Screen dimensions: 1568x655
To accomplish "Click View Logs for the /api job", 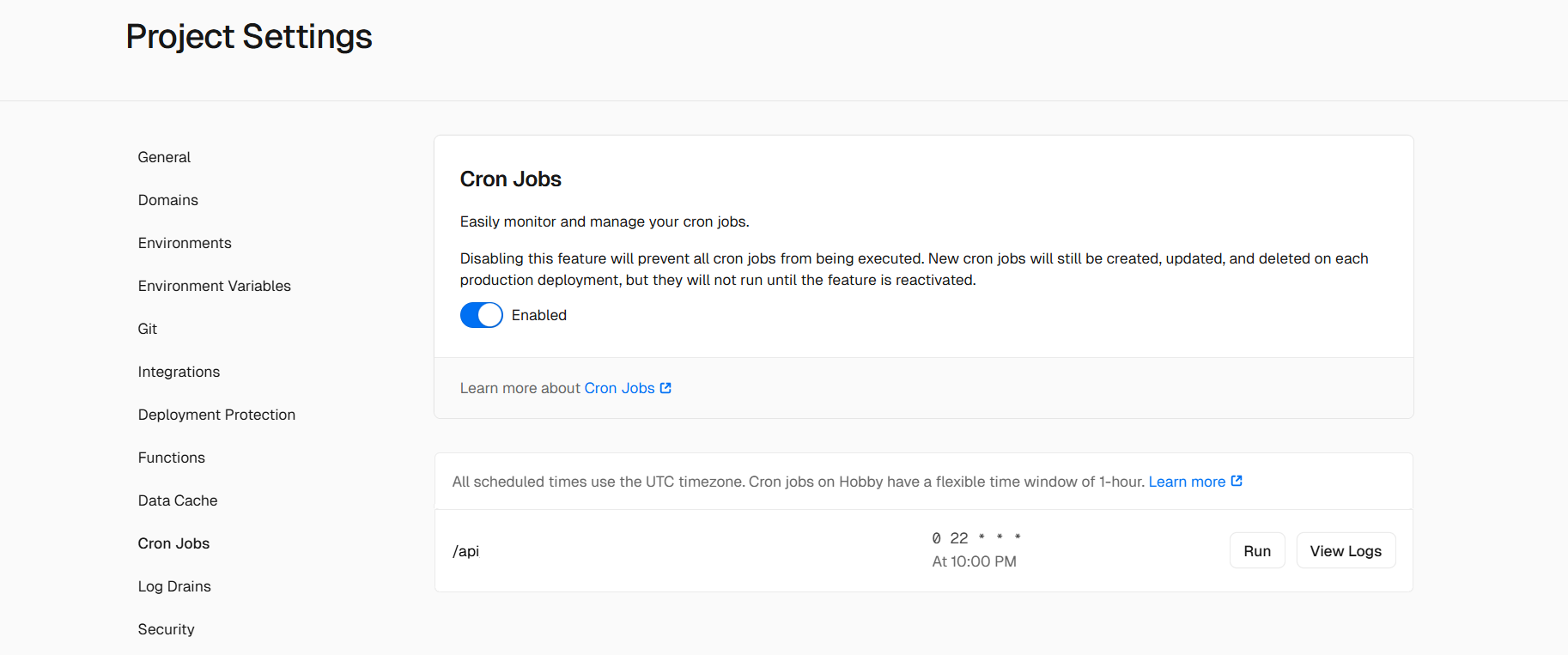I will [x=1345, y=551].
